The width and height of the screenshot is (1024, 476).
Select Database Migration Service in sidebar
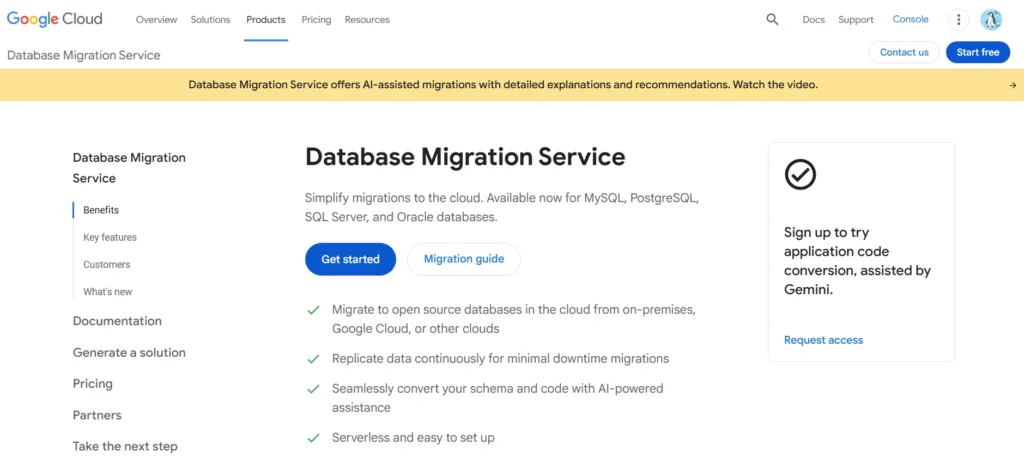point(129,168)
